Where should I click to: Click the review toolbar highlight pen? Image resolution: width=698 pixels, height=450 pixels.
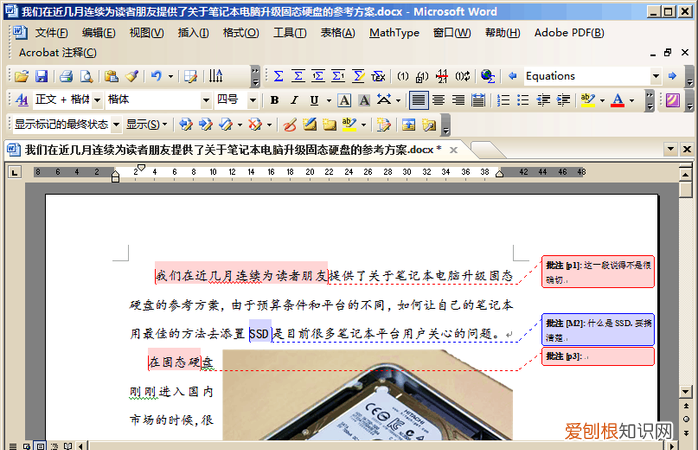pyautogui.click(x=349, y=125)
